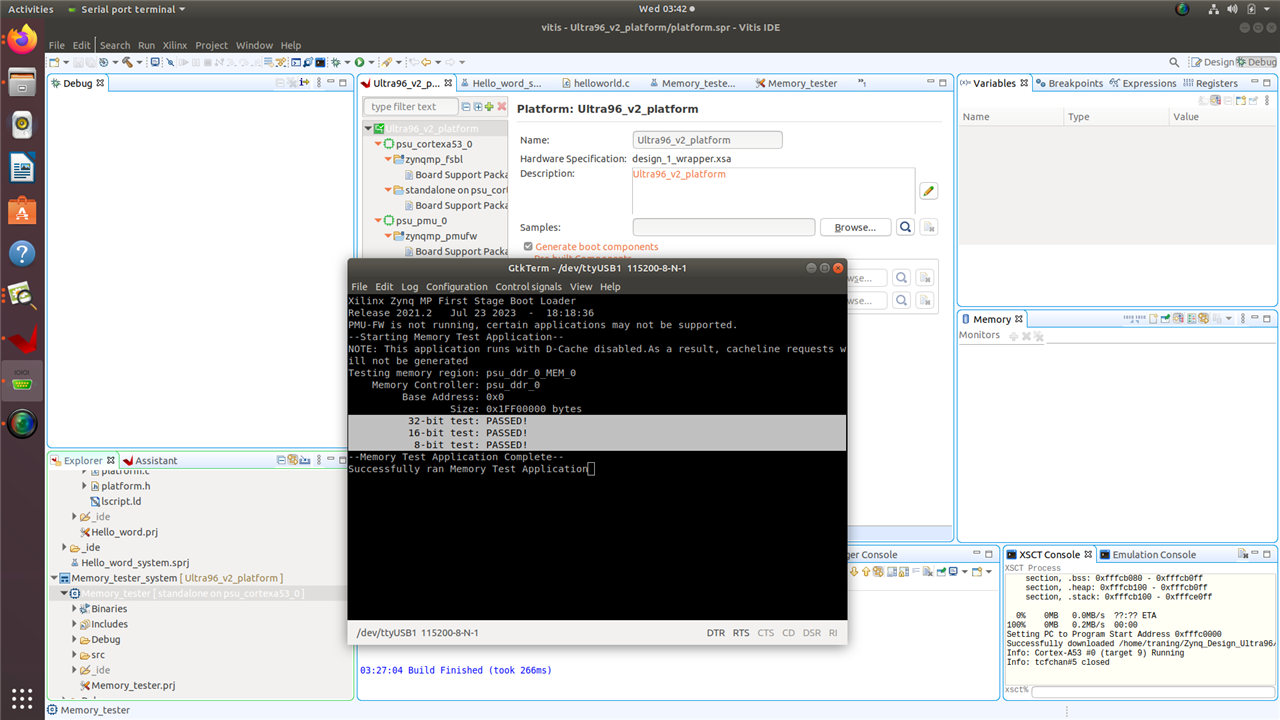Switch to the helloworld.c editor tab
The image size is (1280, 720).
[x=595, y=83]
